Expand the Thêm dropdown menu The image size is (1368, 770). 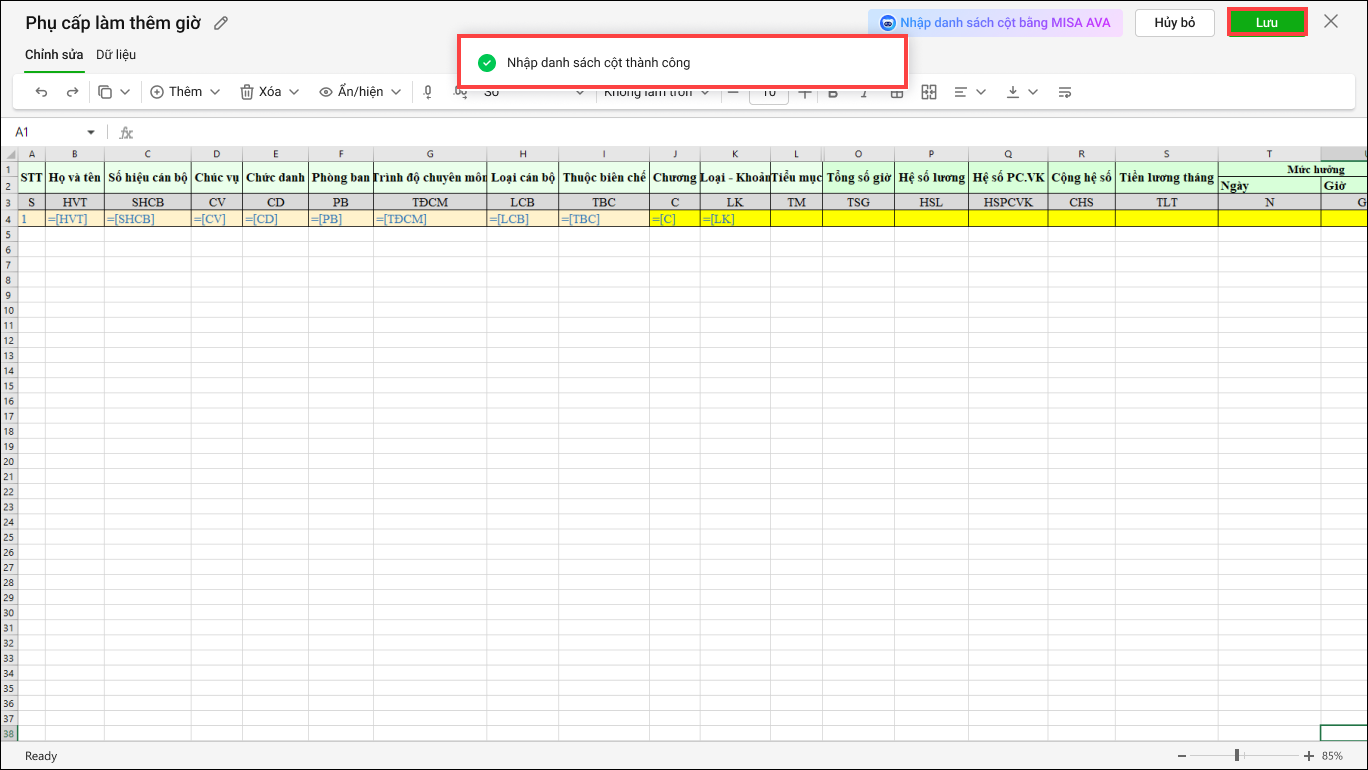click(185, 92)
